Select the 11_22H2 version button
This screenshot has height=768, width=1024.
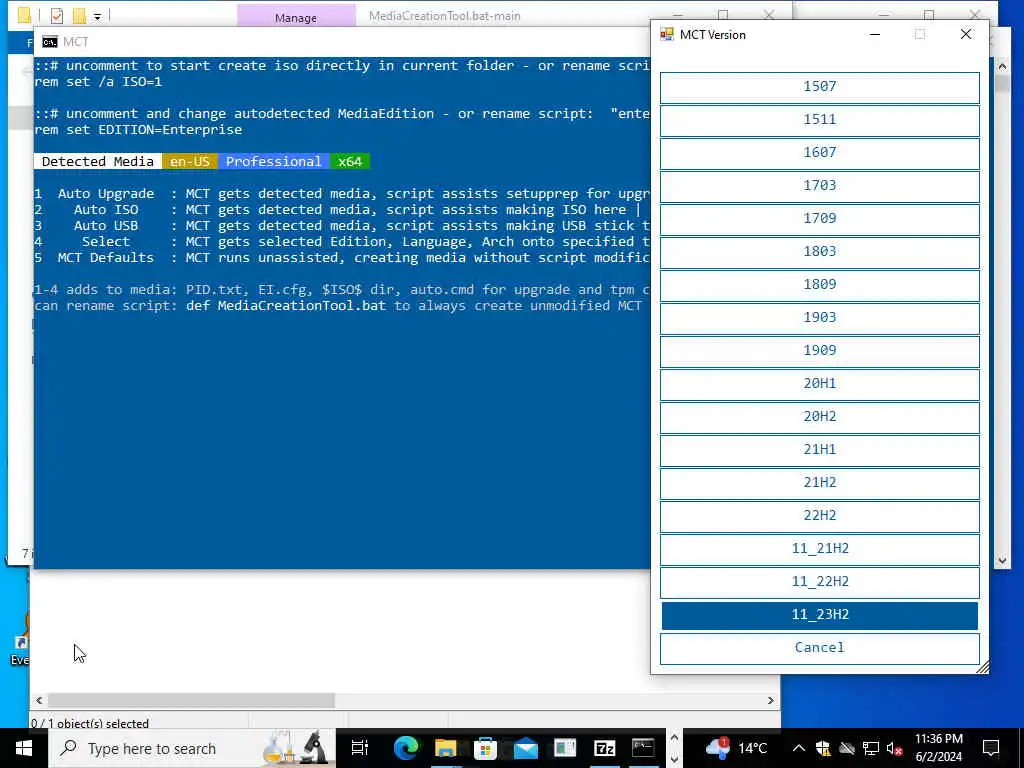tap(820, 582)
